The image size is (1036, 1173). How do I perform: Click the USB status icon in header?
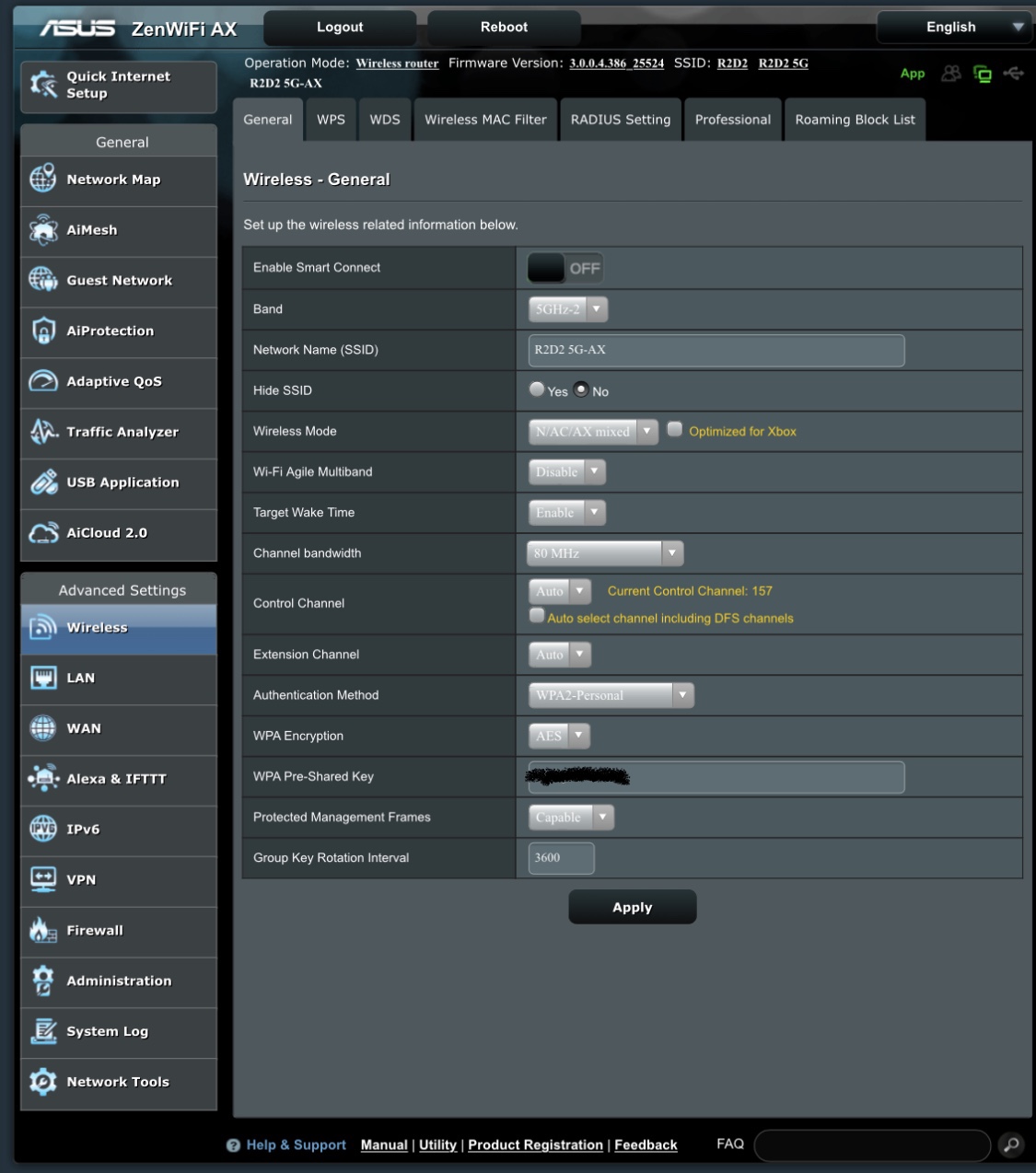[1014, 73]
